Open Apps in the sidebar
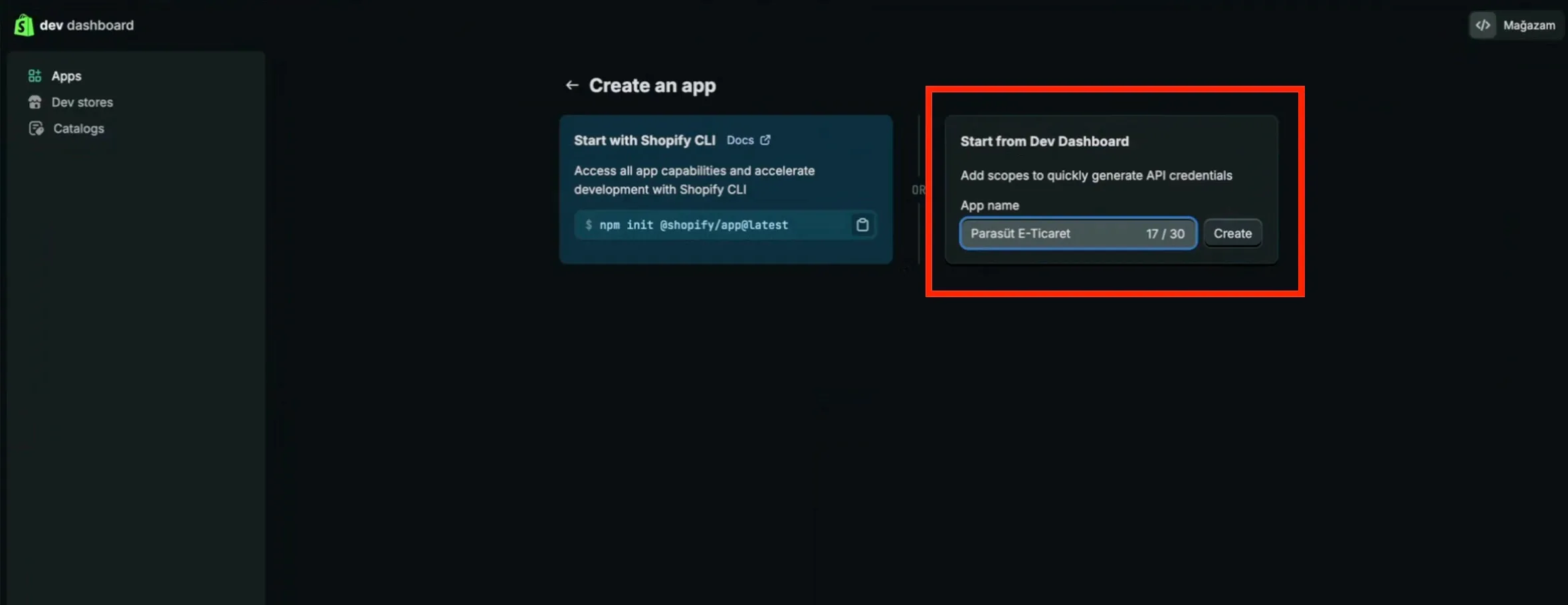 click(x=66, y=76)
